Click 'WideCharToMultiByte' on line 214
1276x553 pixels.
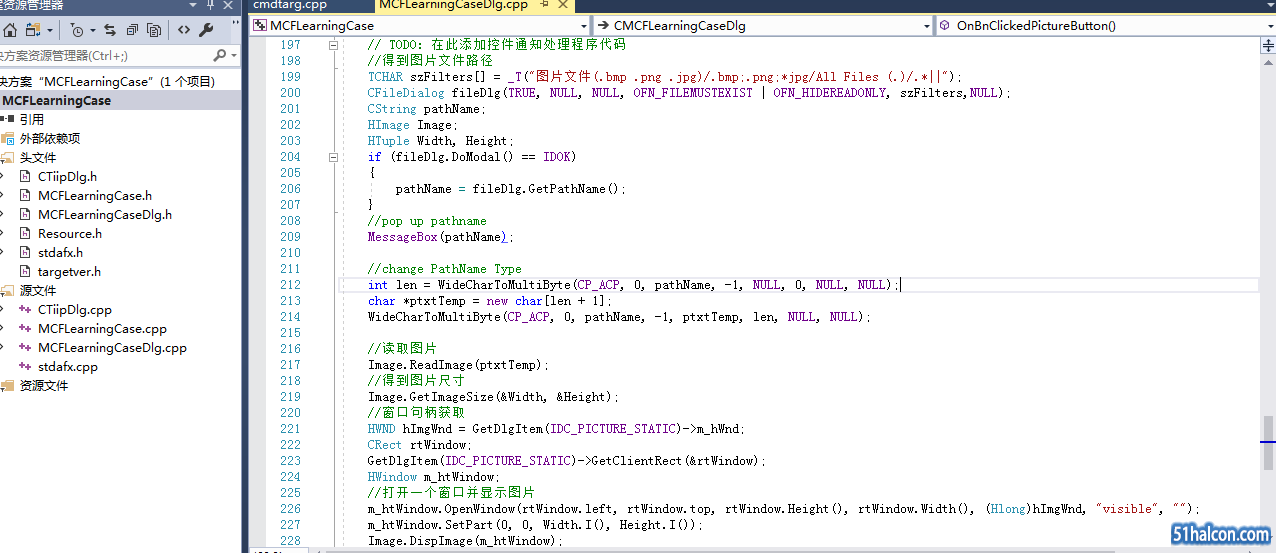pos(434,317)
